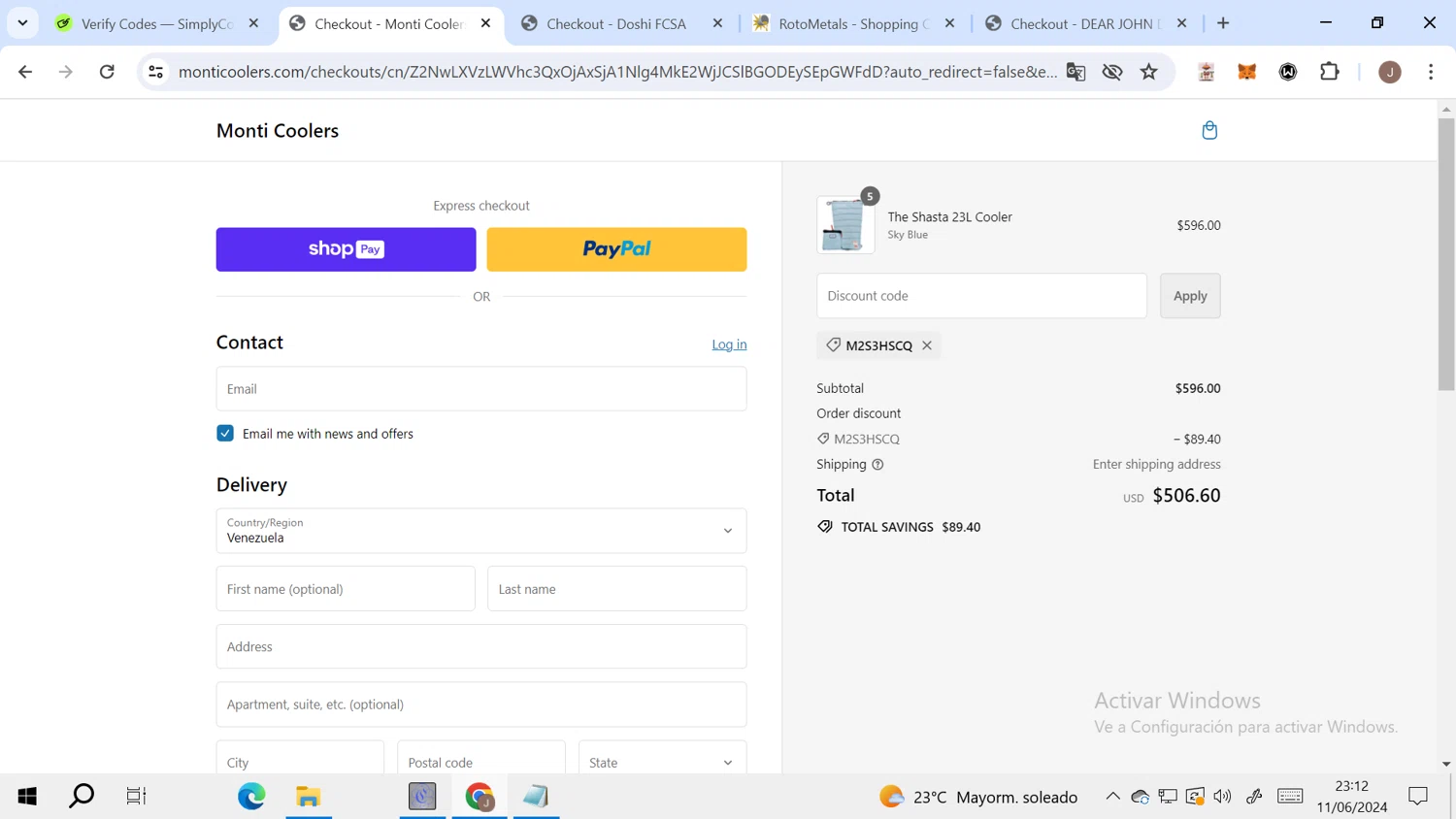Click the Apartment, suite field
1456x819 pixels.
point(481,704)
